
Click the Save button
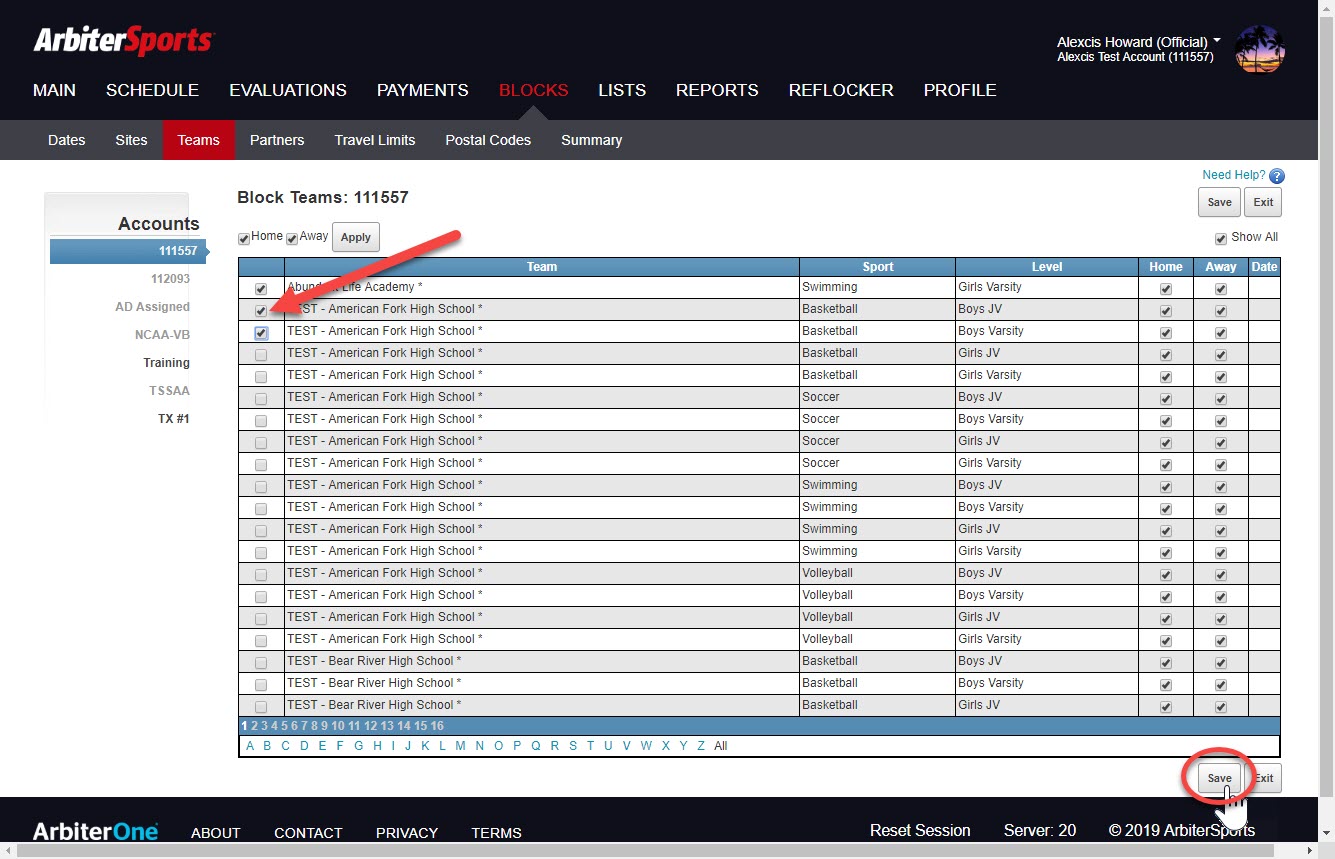point(1219,778)
